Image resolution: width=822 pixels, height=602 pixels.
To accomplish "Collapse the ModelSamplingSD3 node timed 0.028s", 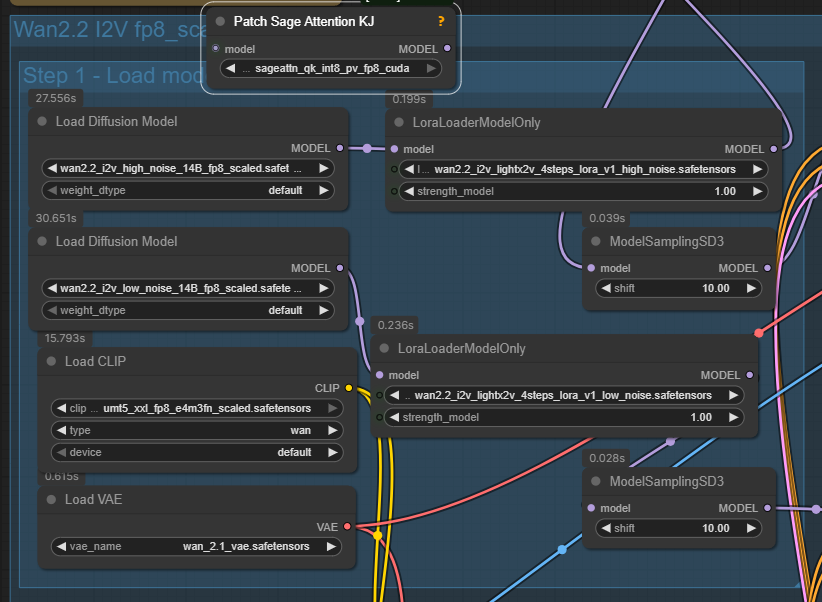I will [596, 481].
